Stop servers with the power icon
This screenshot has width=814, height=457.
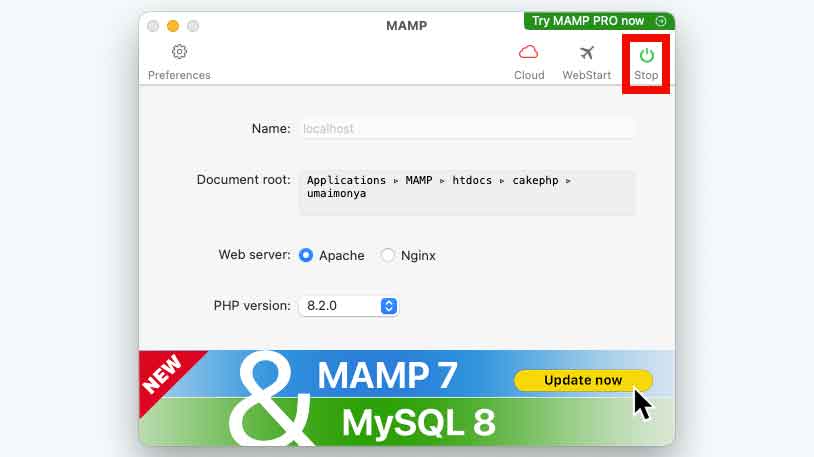click(646, 55)
